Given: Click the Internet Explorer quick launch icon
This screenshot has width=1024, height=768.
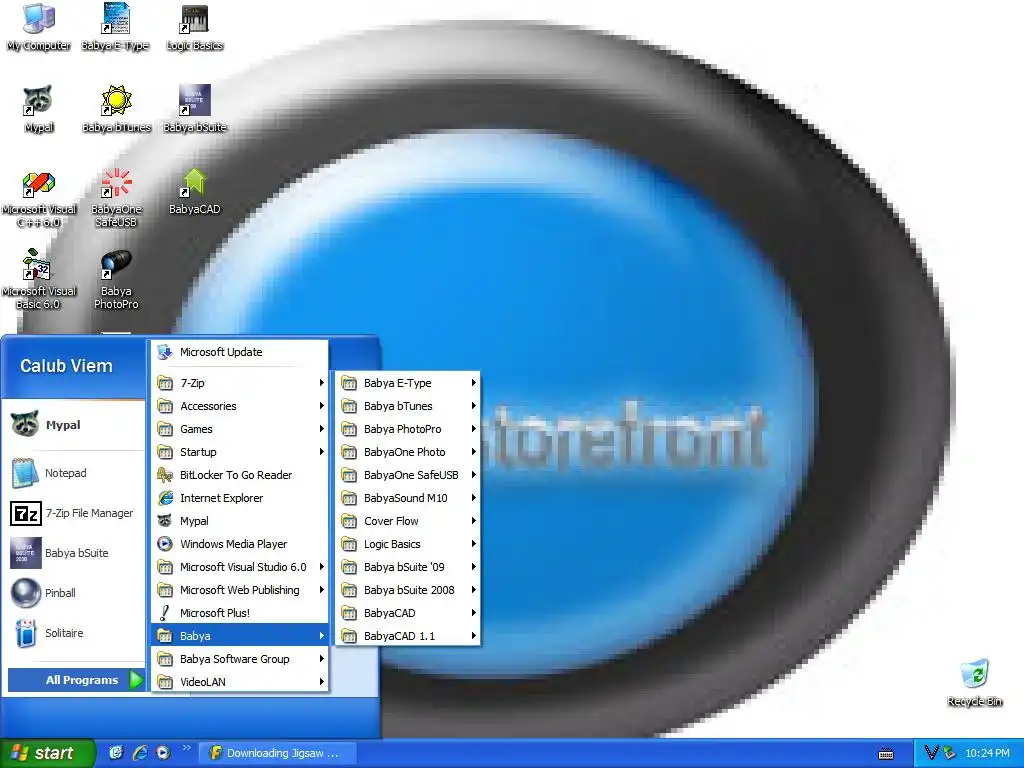Looking at the screenshot, I should point(140,753).
